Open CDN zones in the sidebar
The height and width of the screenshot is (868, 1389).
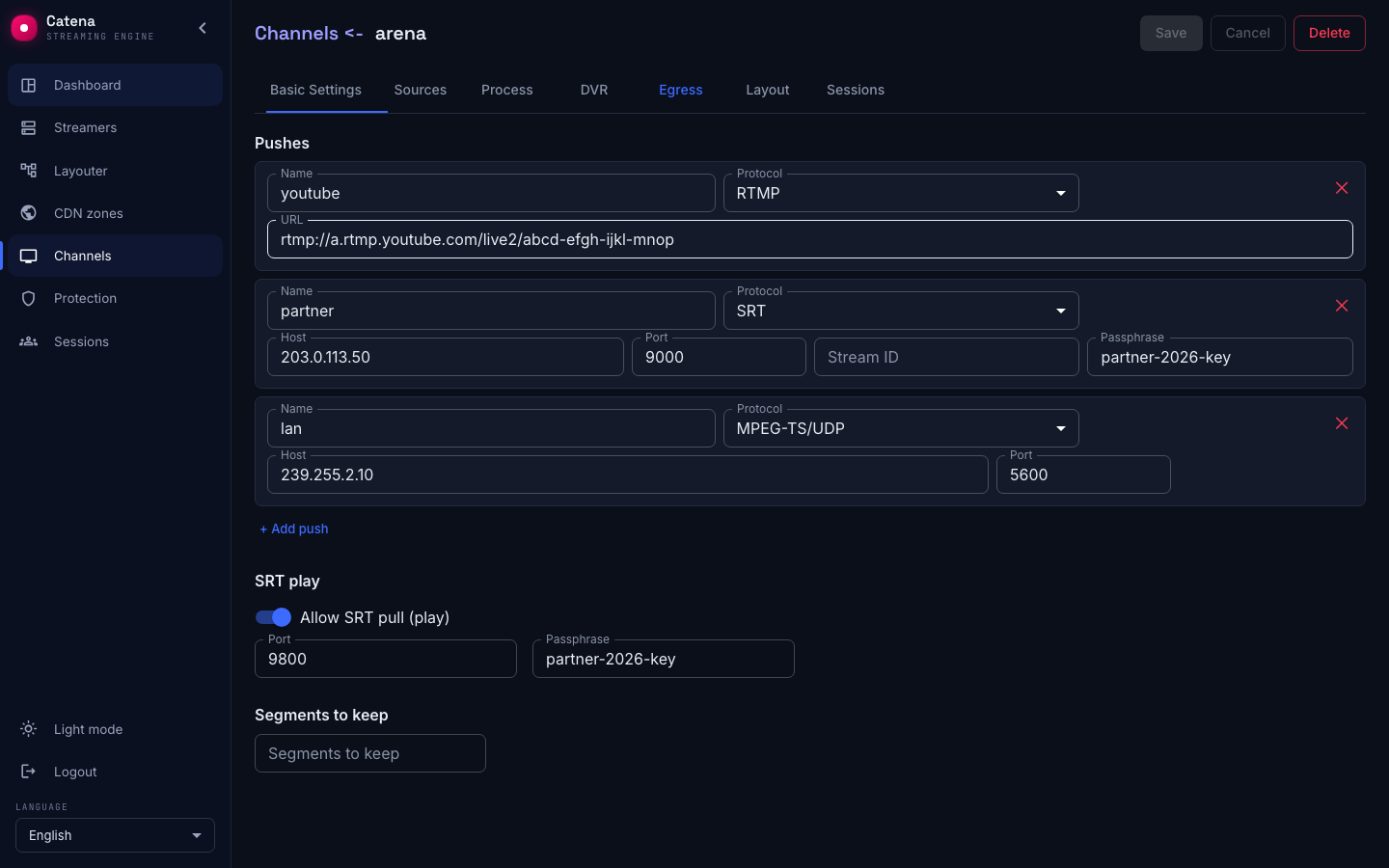[115, 213]
